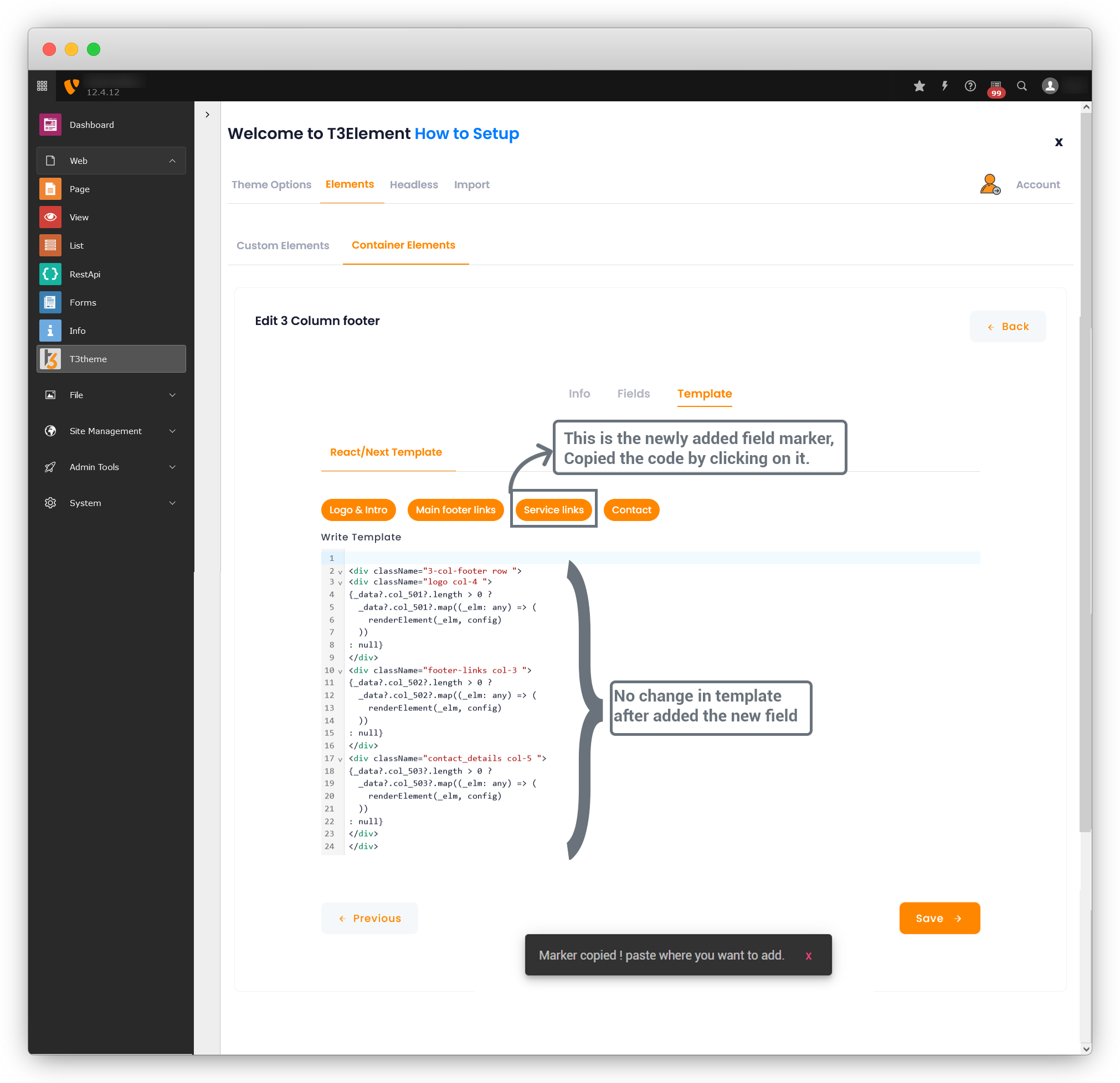The image size is (1120, 1083).
Task: Dismiss the Marker copied notification
Action: click(x=808, y=955)
